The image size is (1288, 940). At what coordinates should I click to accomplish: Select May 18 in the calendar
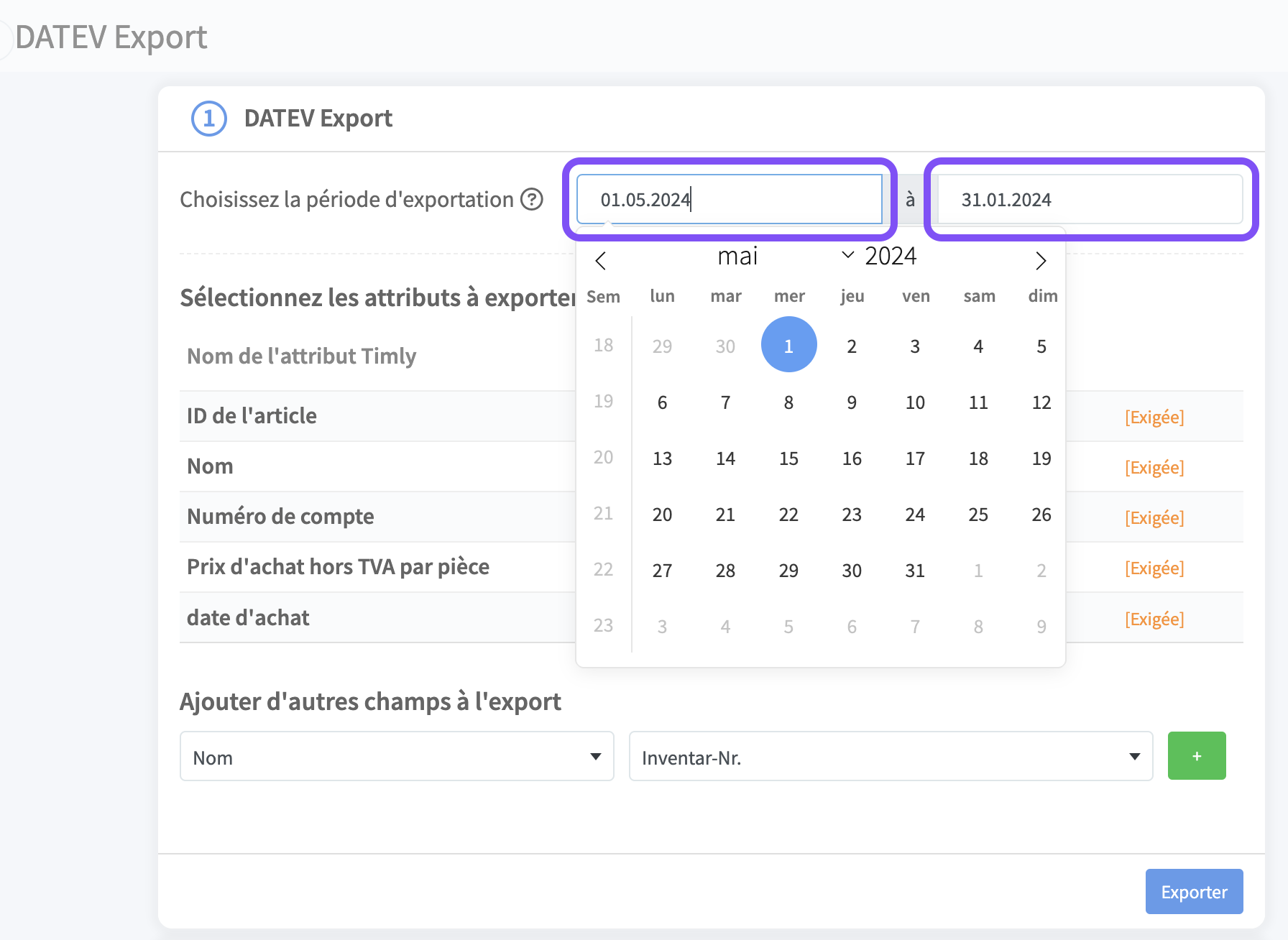(978, 459)
